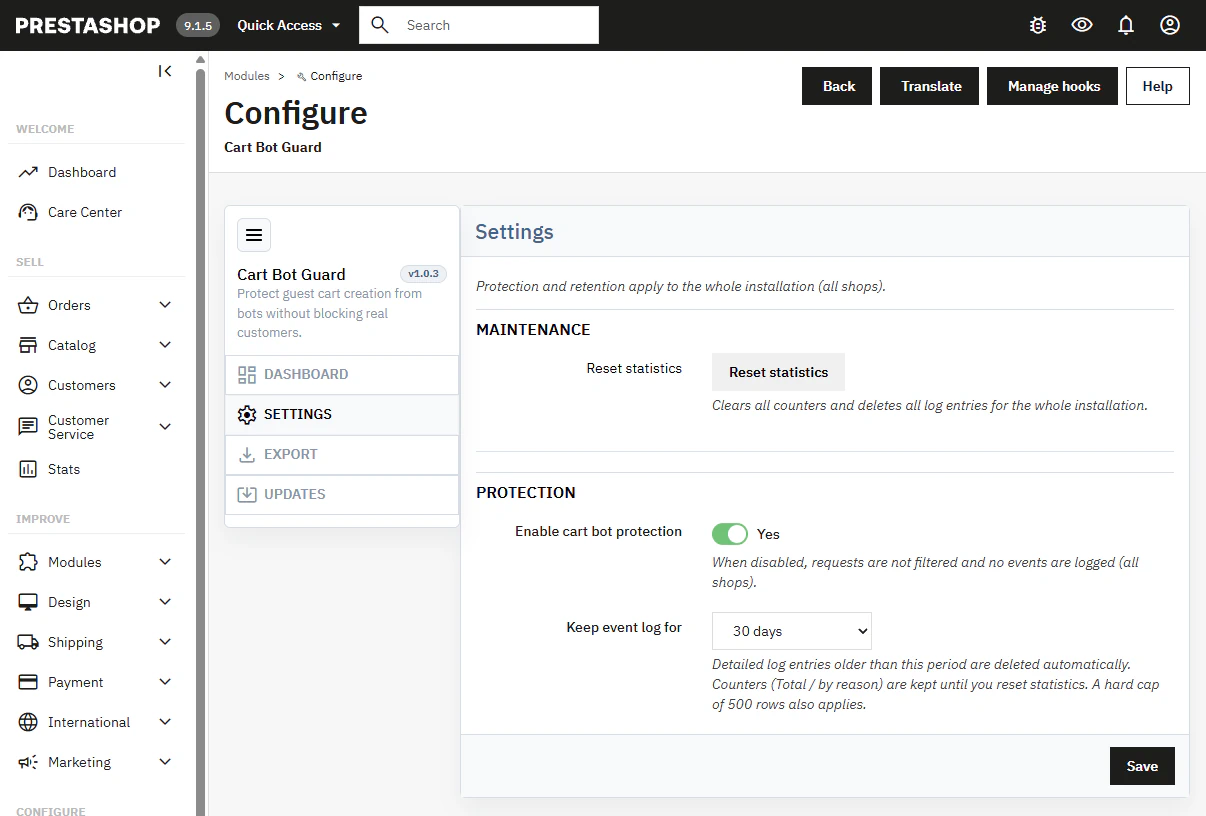Click the Care Center headset icon

pyautogui.click(x=28, y=212)
